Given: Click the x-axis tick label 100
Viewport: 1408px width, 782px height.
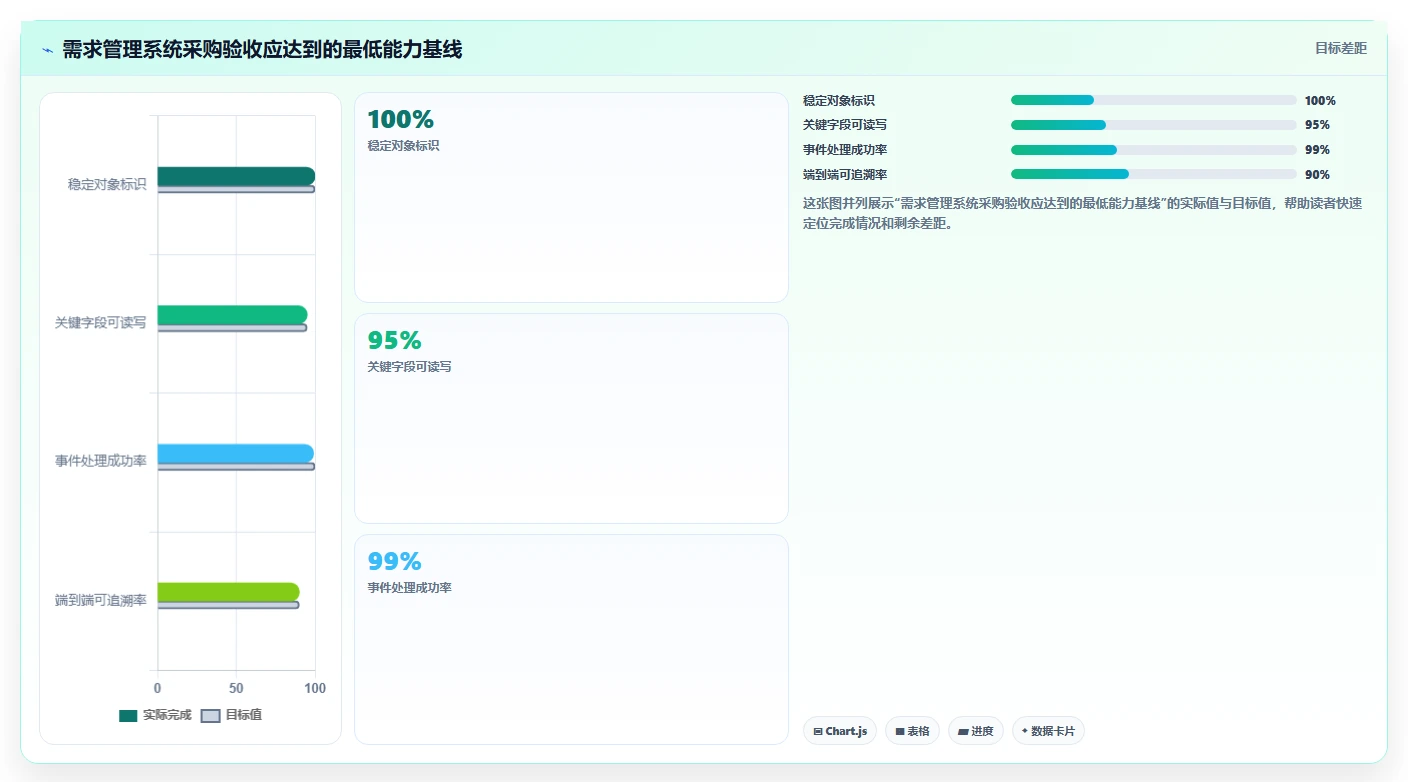Looking at the screenshot, I should (x=315, y=688).
